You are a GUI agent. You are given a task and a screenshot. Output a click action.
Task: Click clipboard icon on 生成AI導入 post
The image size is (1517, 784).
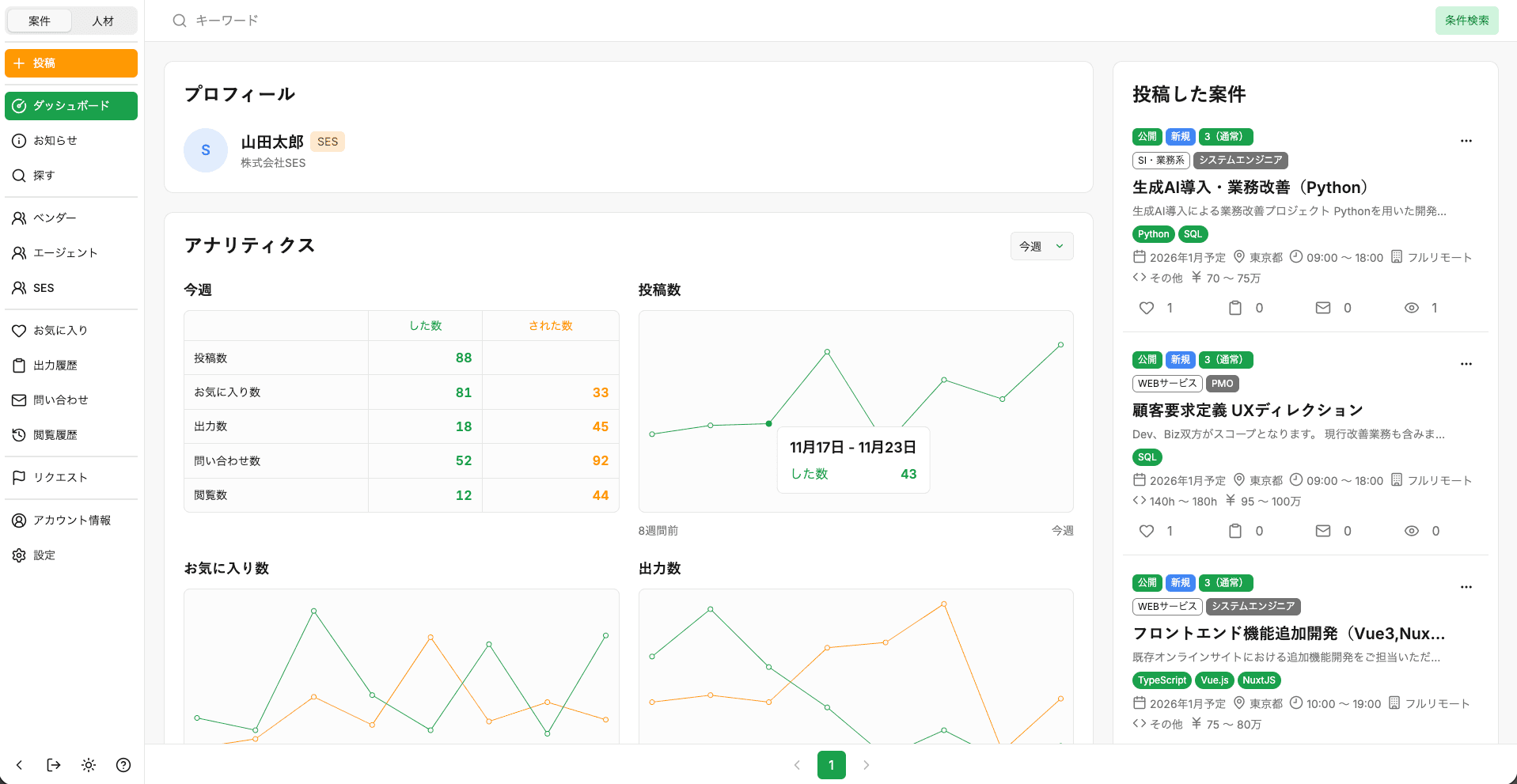[1234, 308]
